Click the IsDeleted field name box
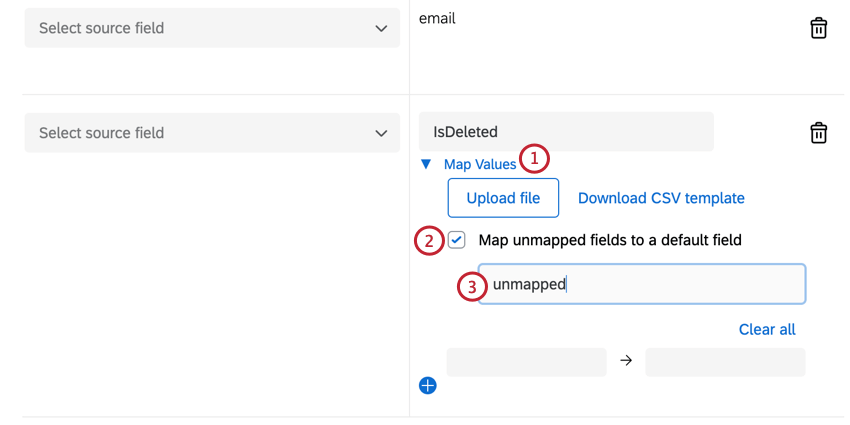The image size is (850, 425). pos(566,132)
